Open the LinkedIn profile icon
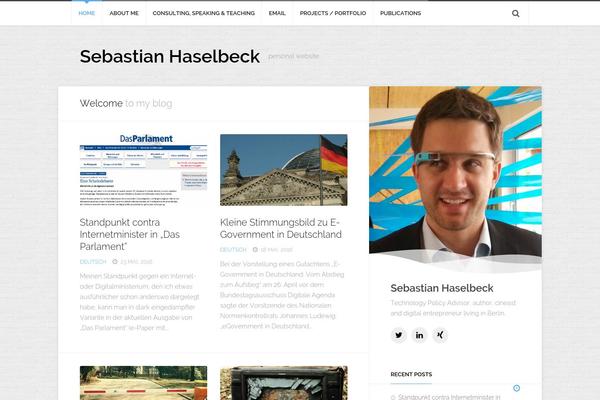This screenshot has height=400, width=600. coord(419,335)
